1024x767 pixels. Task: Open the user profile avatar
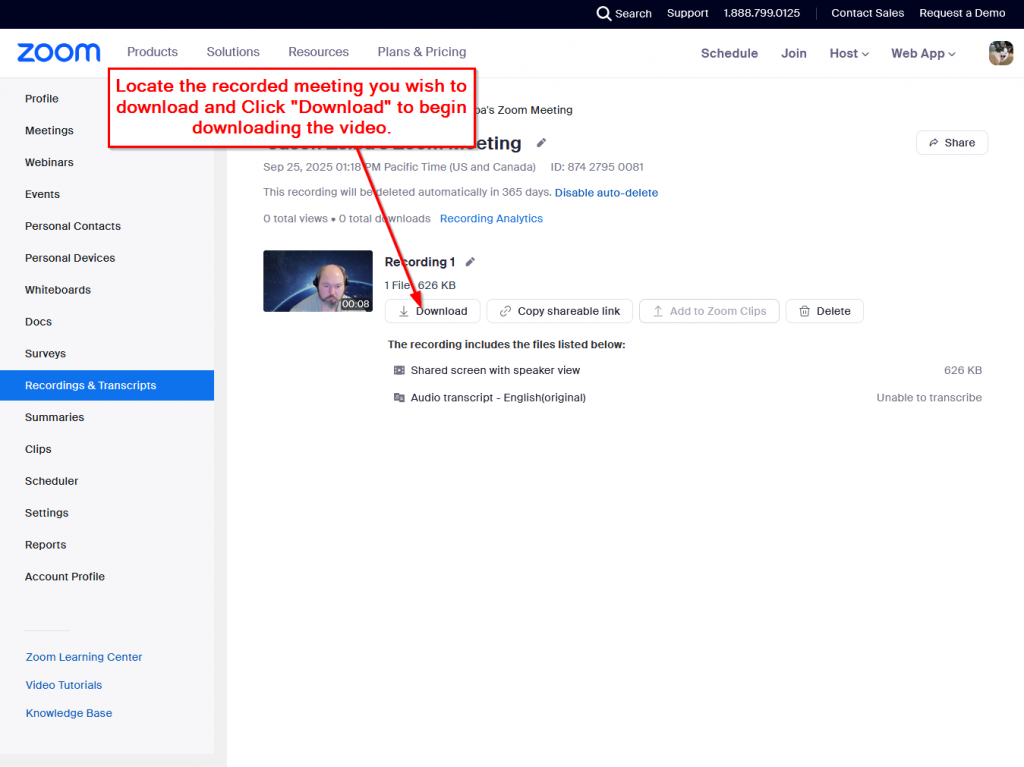[x=1000, y=53]
